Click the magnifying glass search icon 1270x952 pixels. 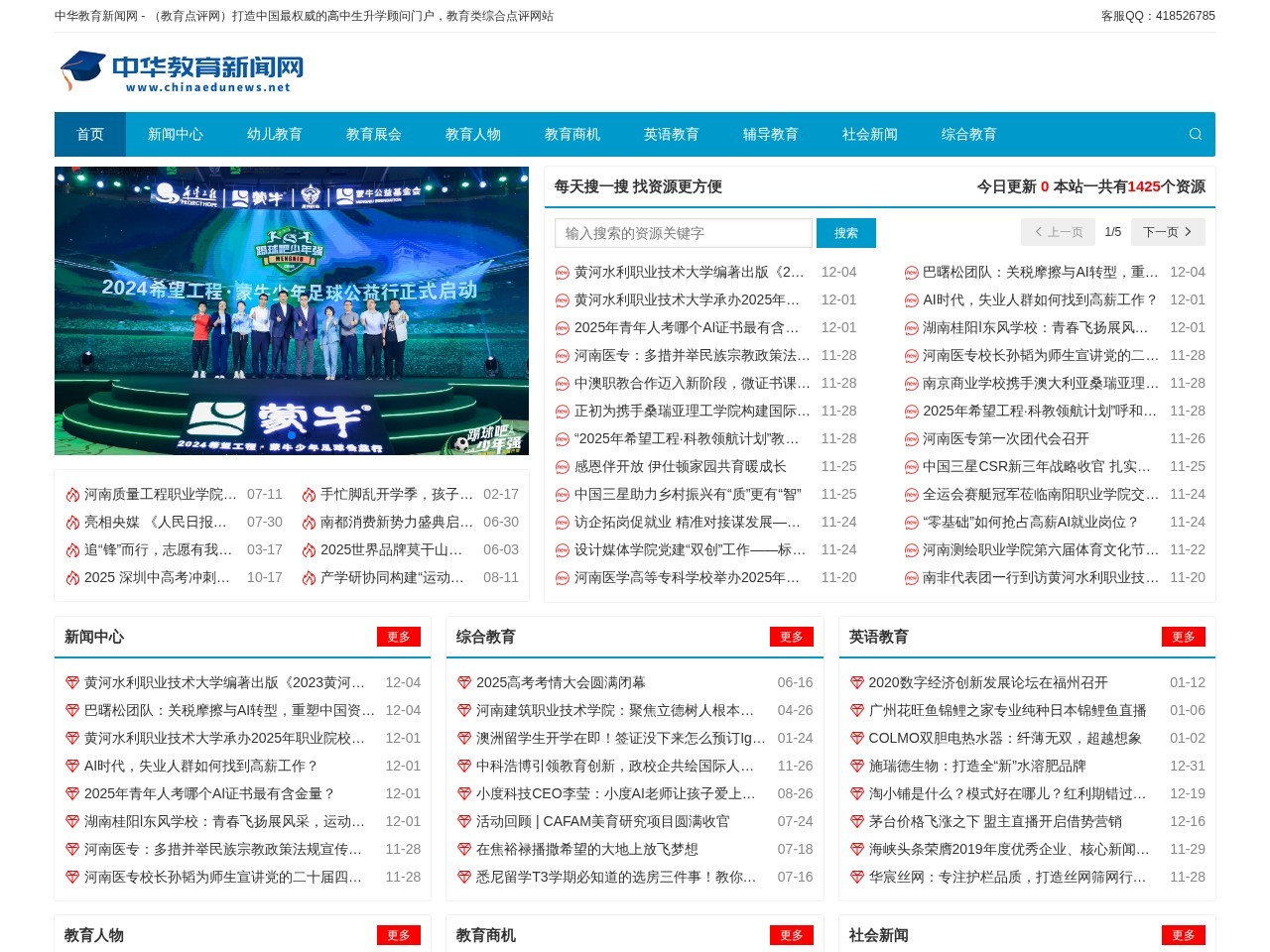coord(1195,134)
